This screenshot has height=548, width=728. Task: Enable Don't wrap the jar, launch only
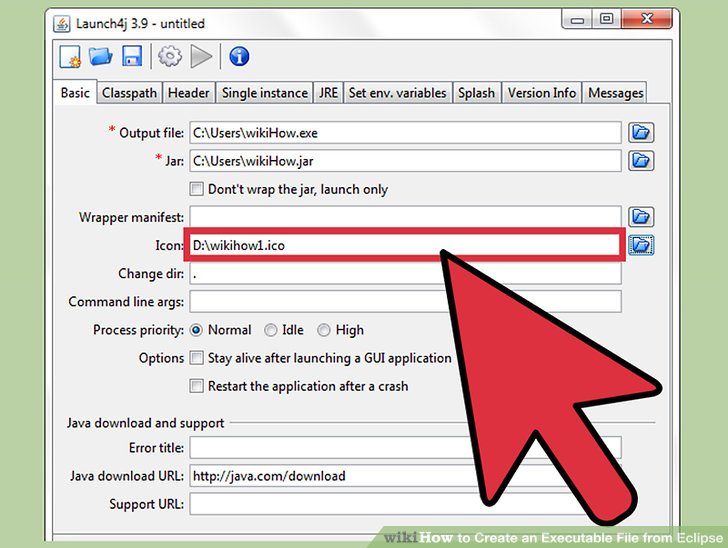(x=196, y=189)
